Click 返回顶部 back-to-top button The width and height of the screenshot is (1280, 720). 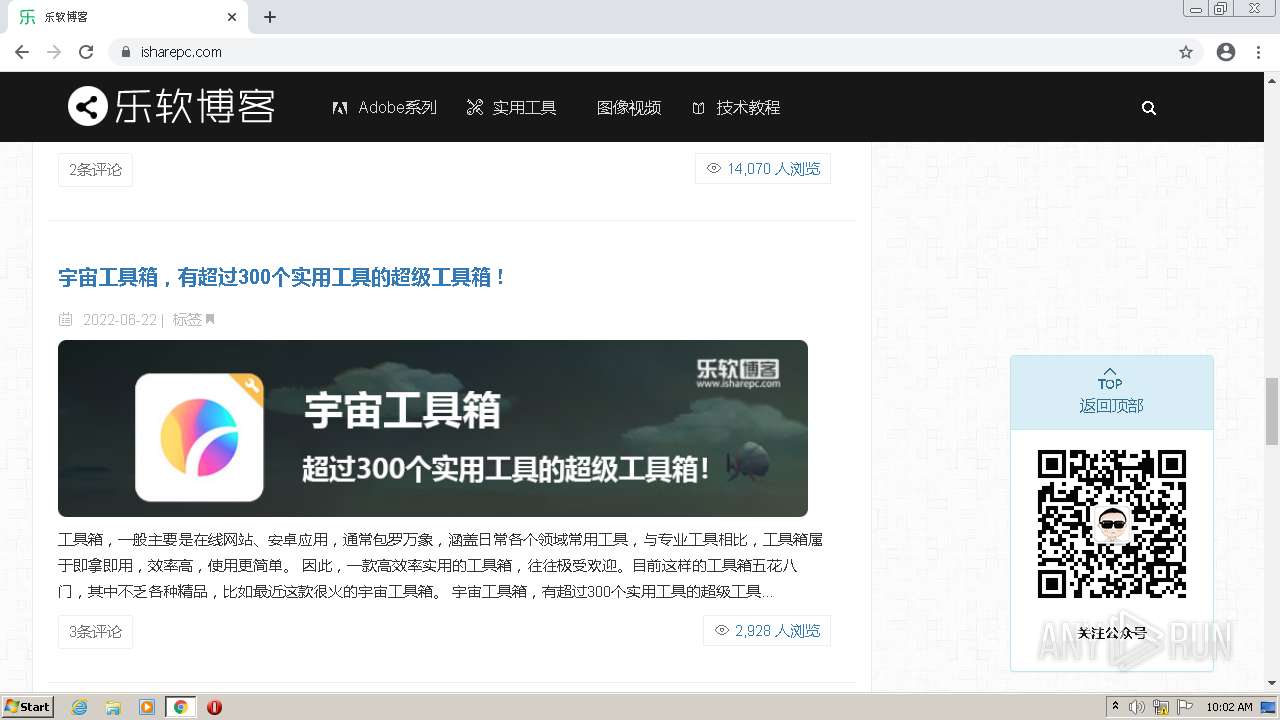(x=1111, y=393)
